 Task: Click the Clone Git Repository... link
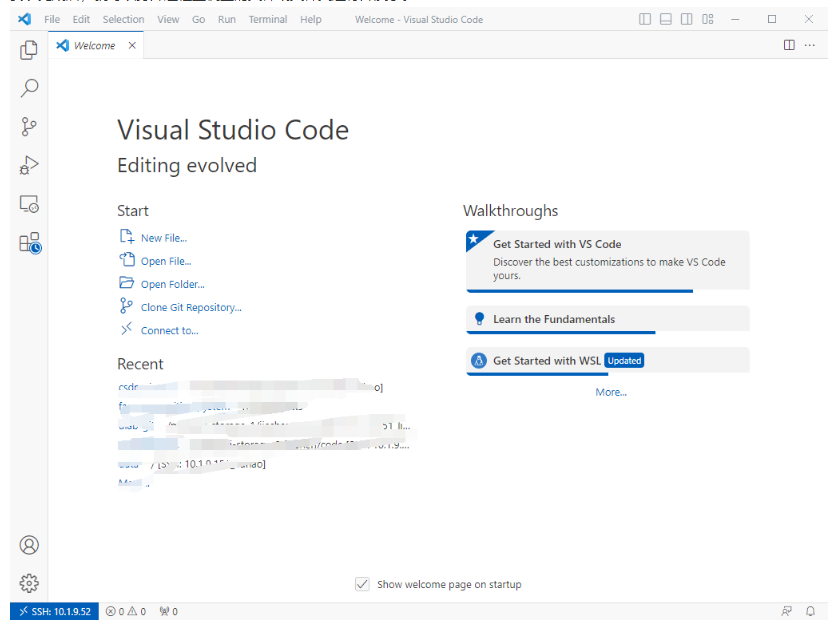tap(190, 308)
